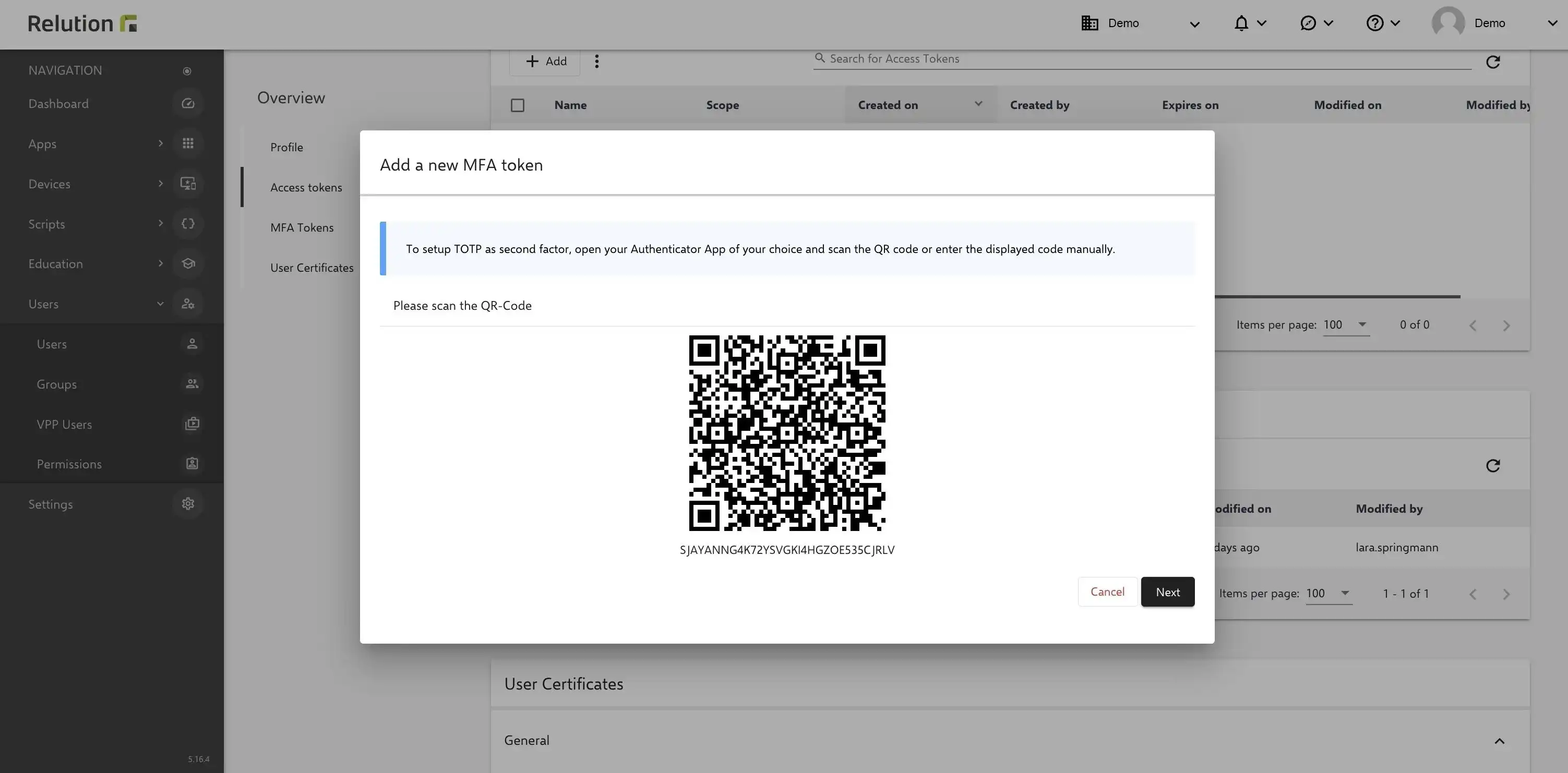Open the Dashboard gauge icon
1568x773 pixels.
pos(187,103)
